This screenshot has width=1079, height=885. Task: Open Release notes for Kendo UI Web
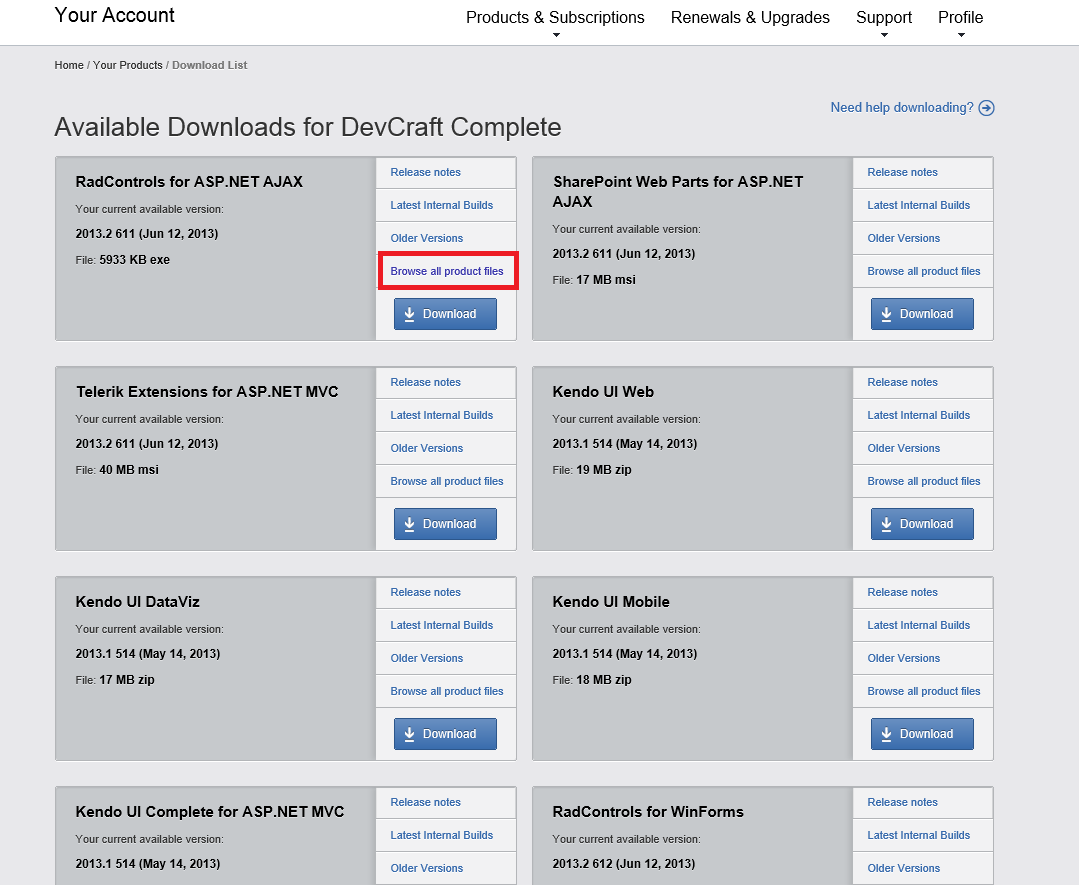click(x=902, y=383)
